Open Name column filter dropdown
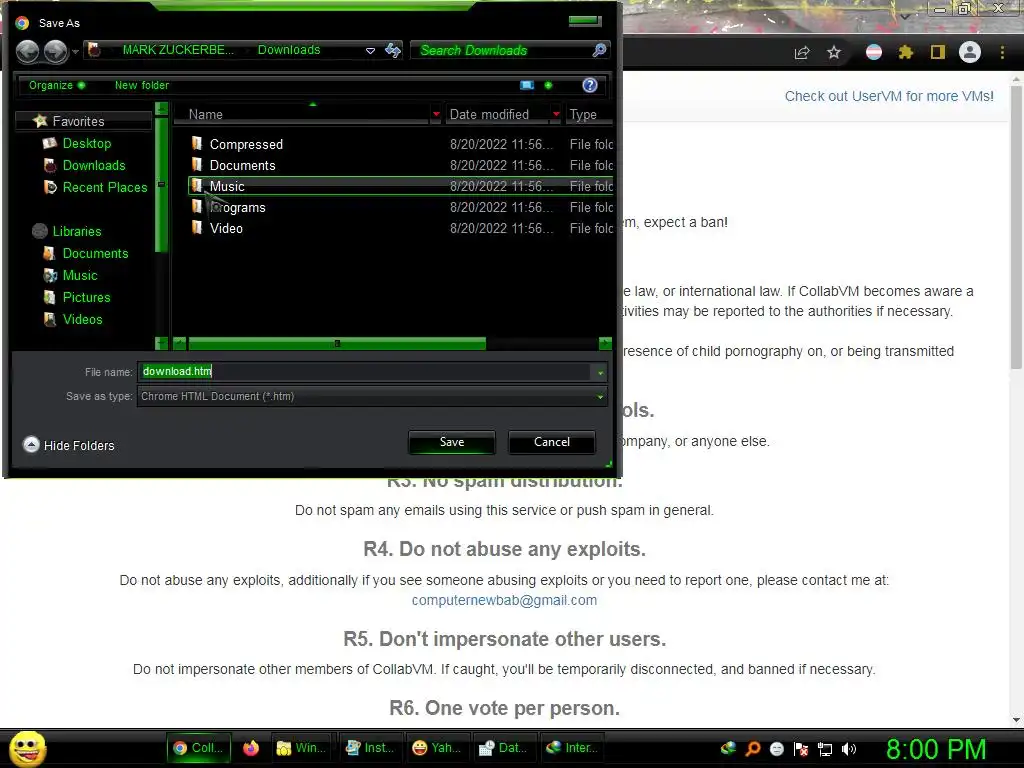This screenshot has height=768, width=1024. point(436,114)
